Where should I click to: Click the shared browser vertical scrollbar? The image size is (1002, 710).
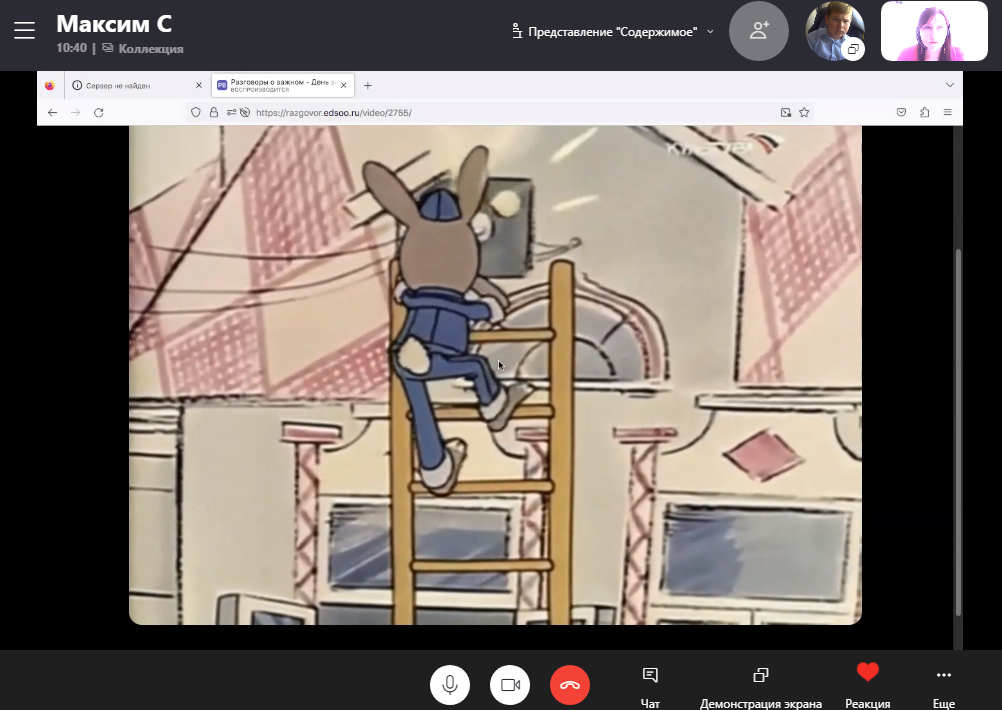click(x=957, y=433)
